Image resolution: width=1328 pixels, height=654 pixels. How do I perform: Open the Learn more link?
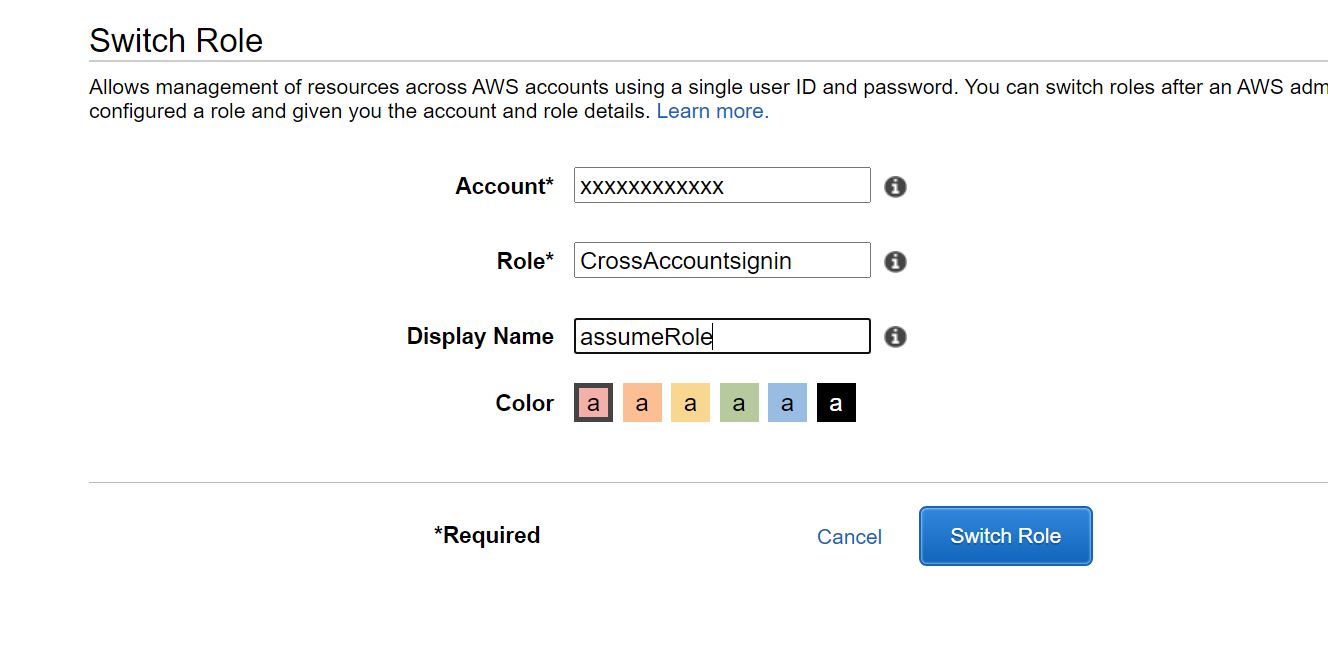[x=712, y=111]
